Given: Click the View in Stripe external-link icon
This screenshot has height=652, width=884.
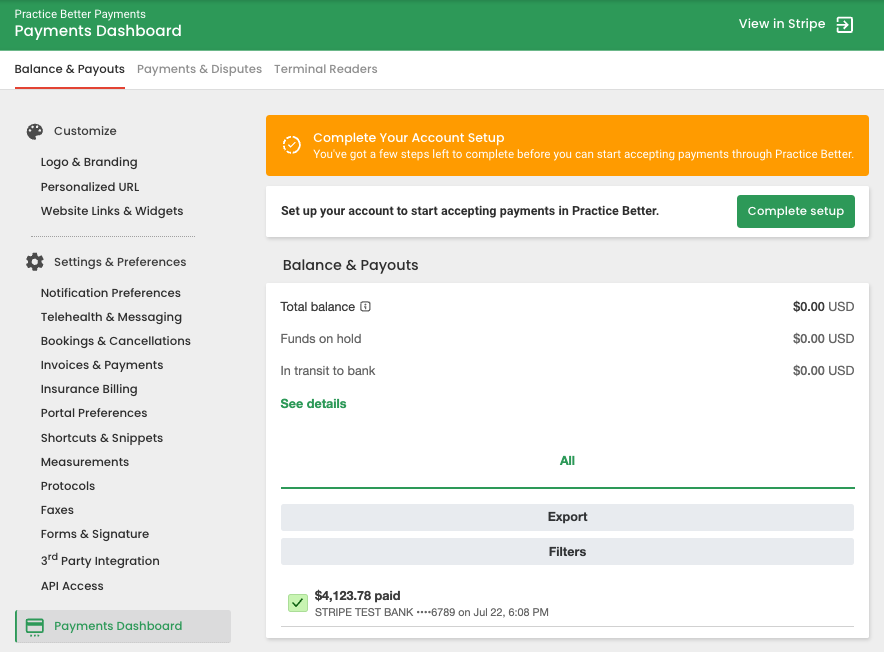Looking at the screenshot, I should coord(843,24).
